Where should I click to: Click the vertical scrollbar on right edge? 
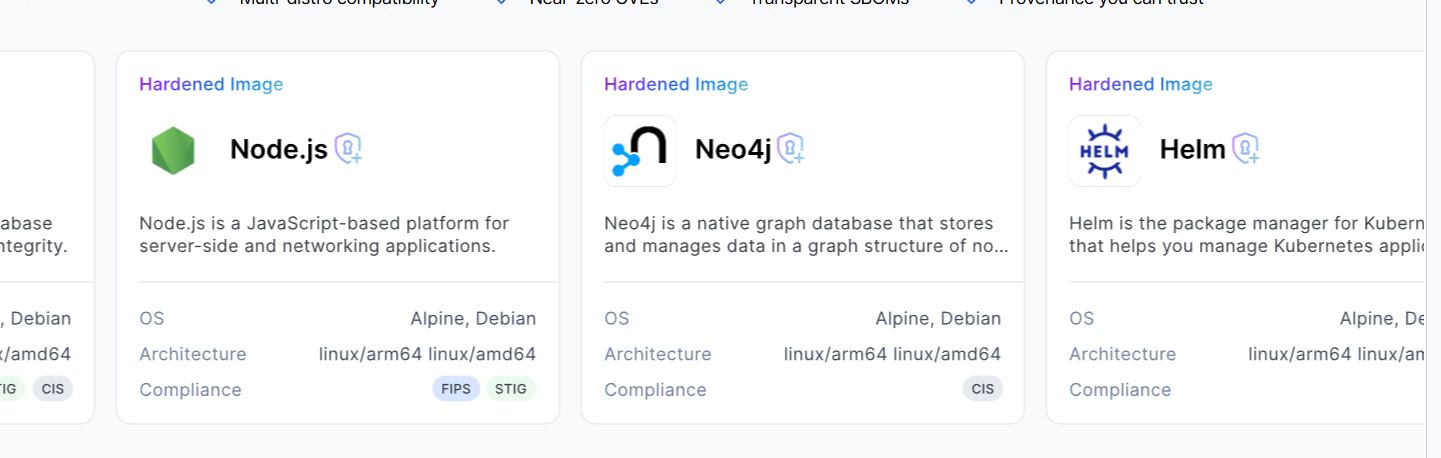pos(1432,229)
